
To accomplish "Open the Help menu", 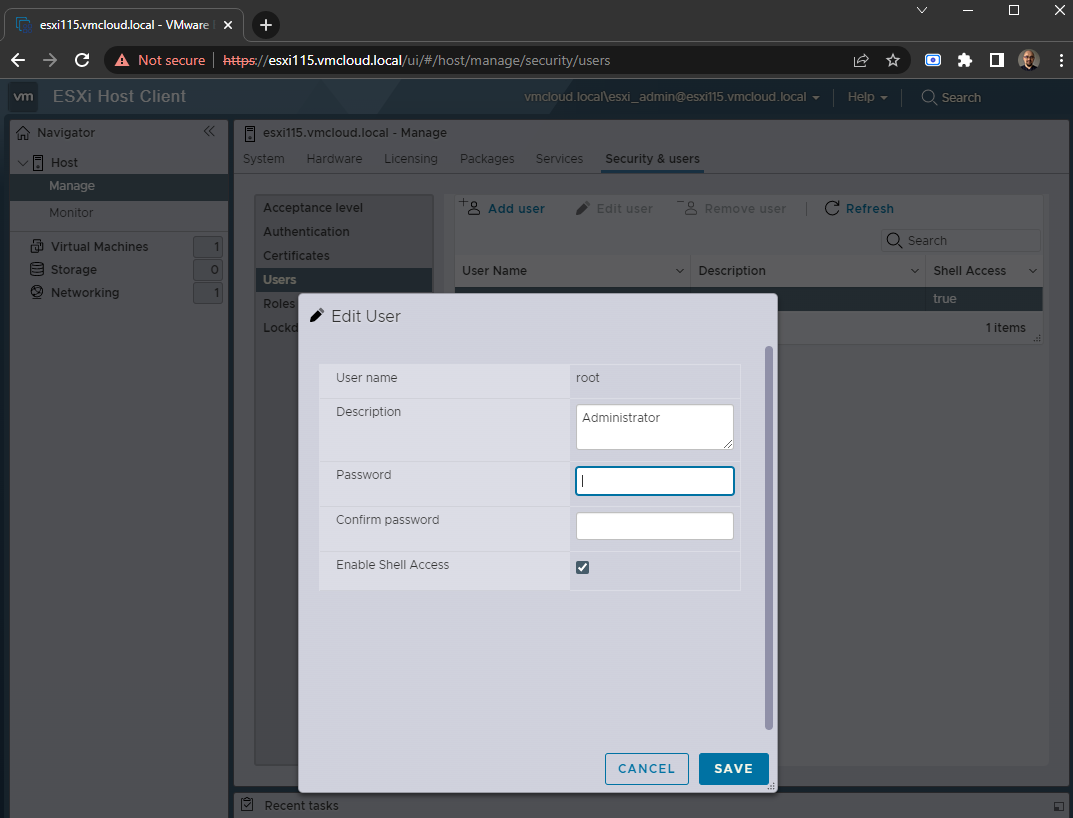I will click(x=866, y=97).
